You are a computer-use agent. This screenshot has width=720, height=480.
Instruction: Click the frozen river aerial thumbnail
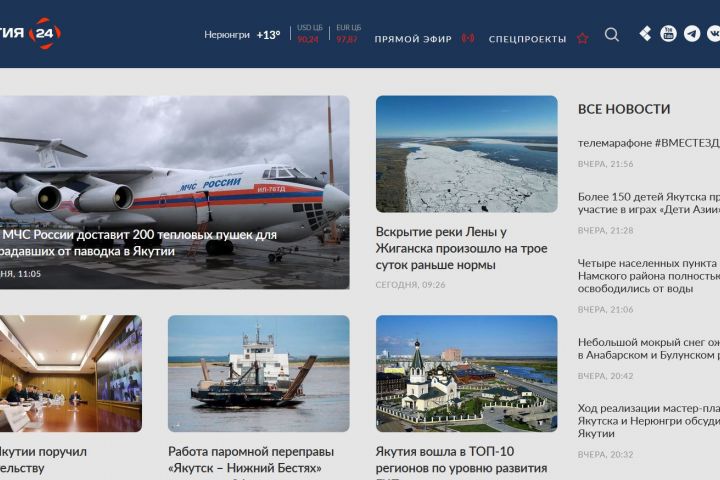[467, 154]
